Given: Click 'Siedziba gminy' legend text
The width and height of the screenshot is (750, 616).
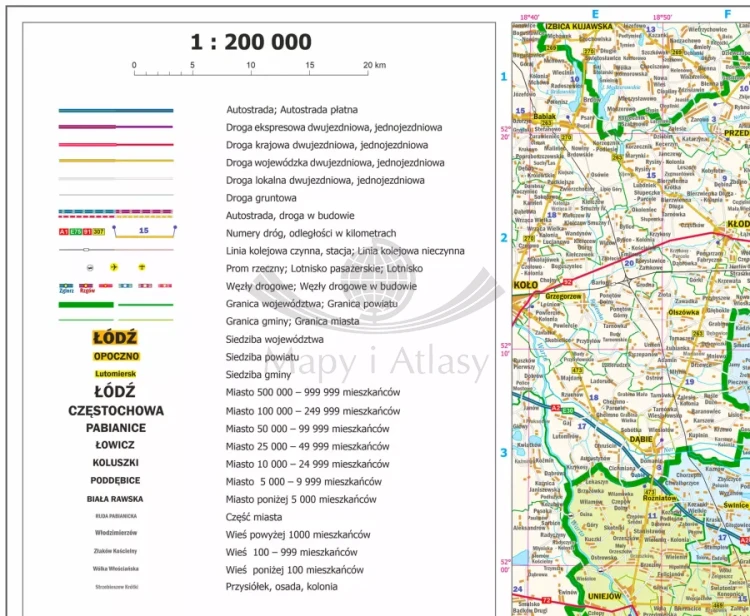Looking at the screenshot, I should [258, 374].
